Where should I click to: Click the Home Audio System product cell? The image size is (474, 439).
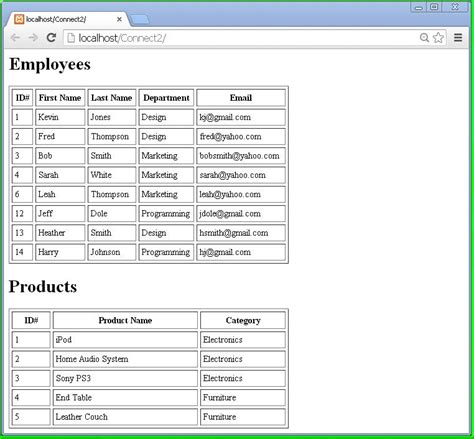pyautogui.click(x=125, y=359)
